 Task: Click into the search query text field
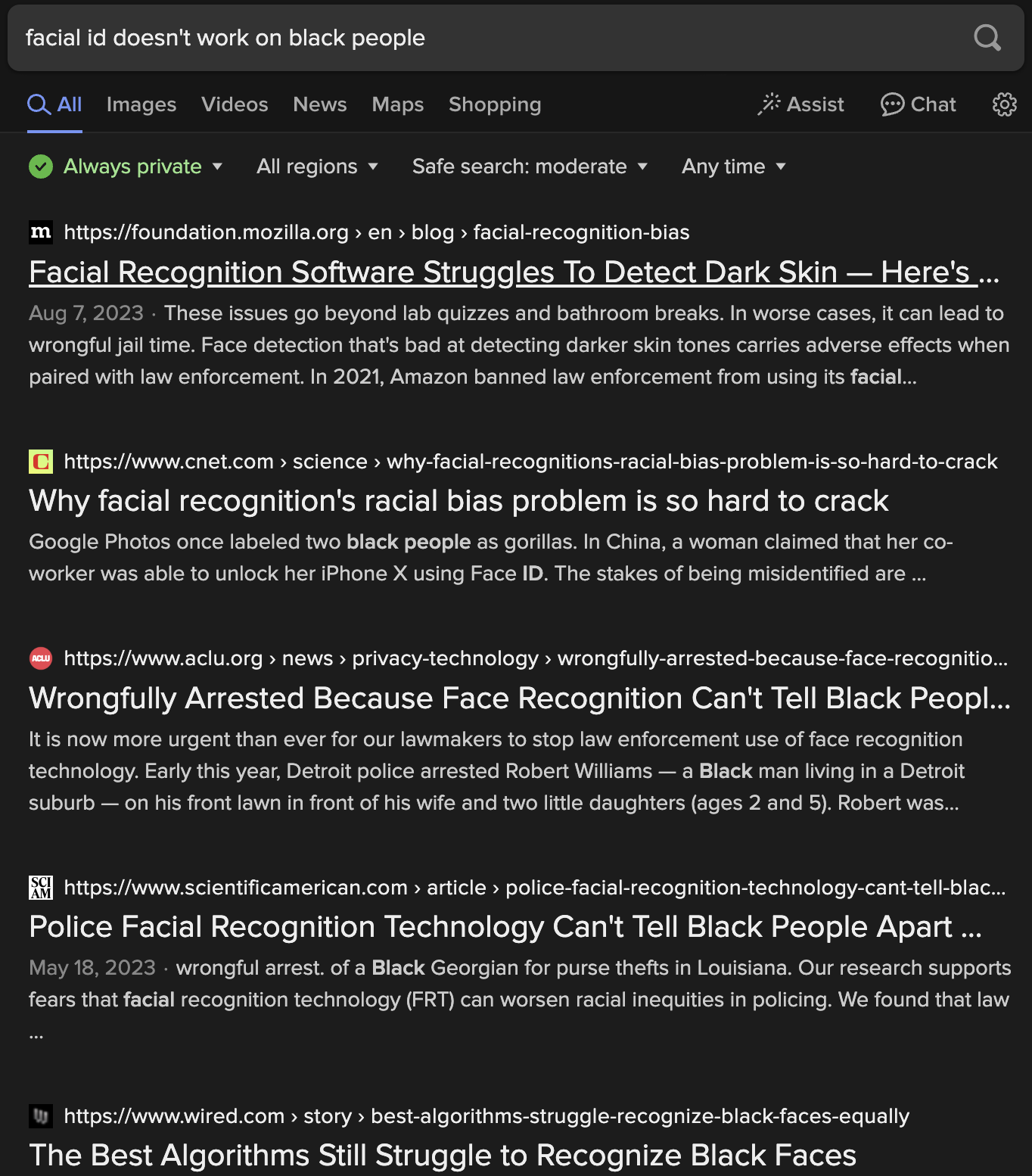click(454, 38)
